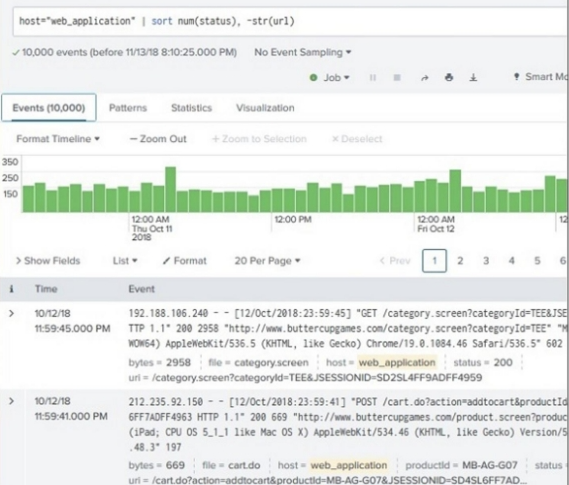569x485 pixels.
Task: Click the info column header icon
Action: tap(11, 289)
